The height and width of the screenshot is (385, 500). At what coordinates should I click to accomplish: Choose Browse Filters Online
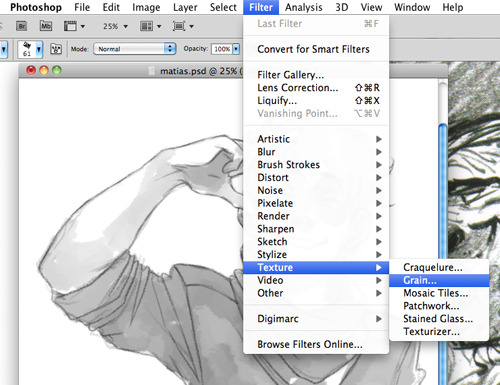[x=316, y=344]
